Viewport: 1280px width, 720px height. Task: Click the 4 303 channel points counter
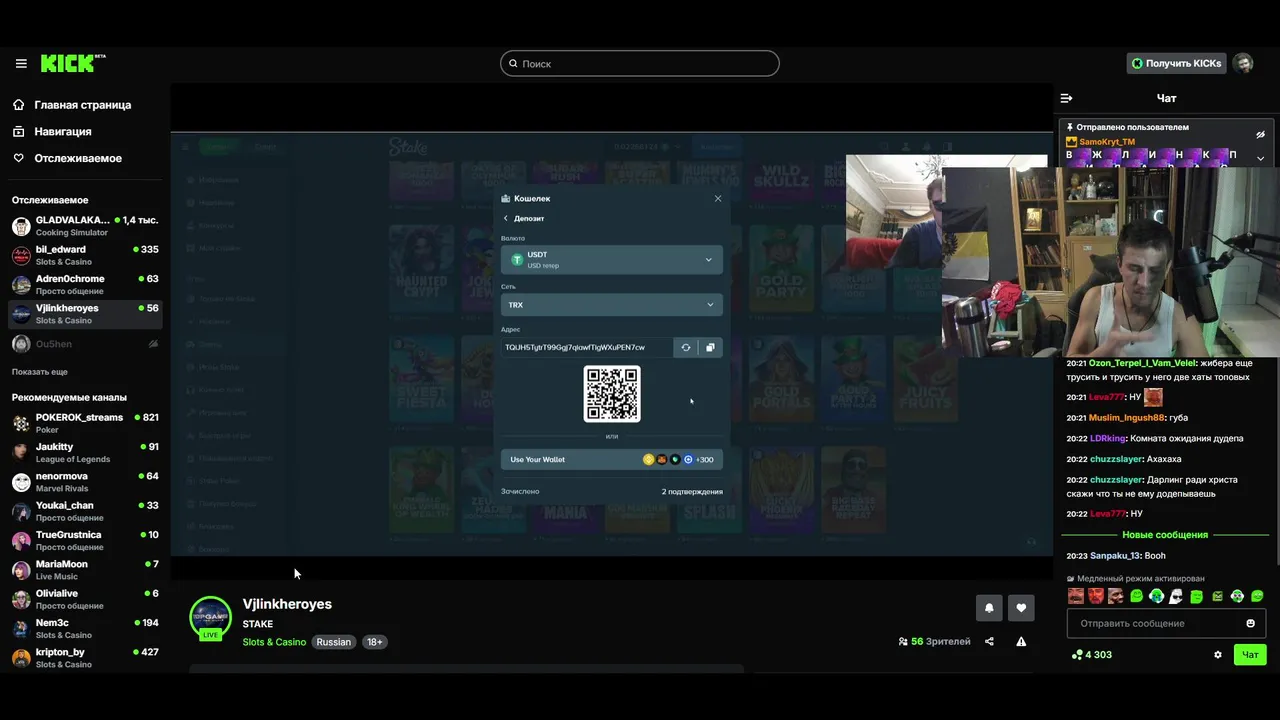click(x=1091, y=655)
